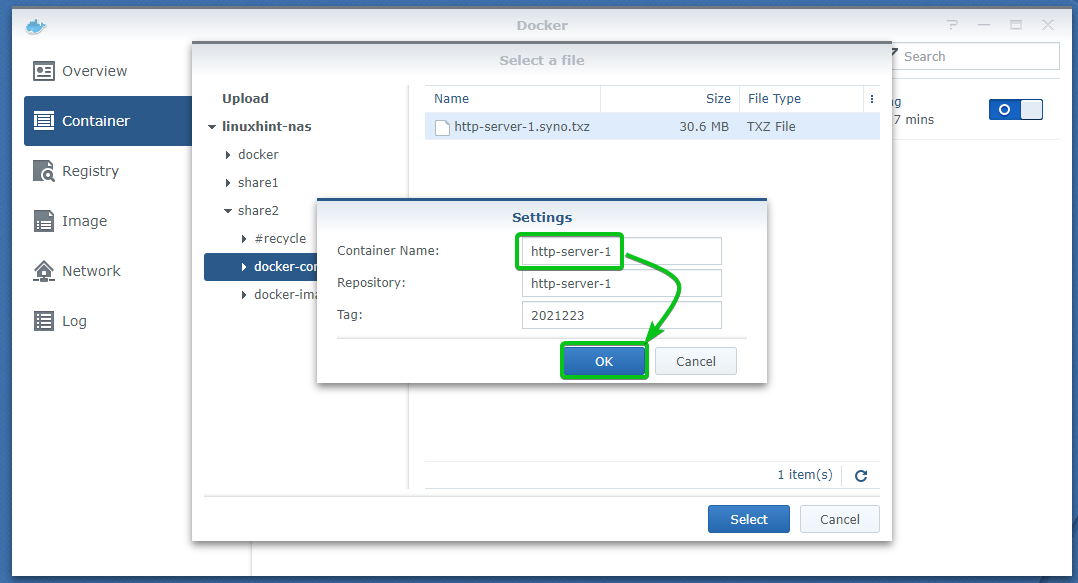Screen dimensions: 1078x583
Task: Expand the docker-im folder arrow
Action: click(x=244, y=295)
